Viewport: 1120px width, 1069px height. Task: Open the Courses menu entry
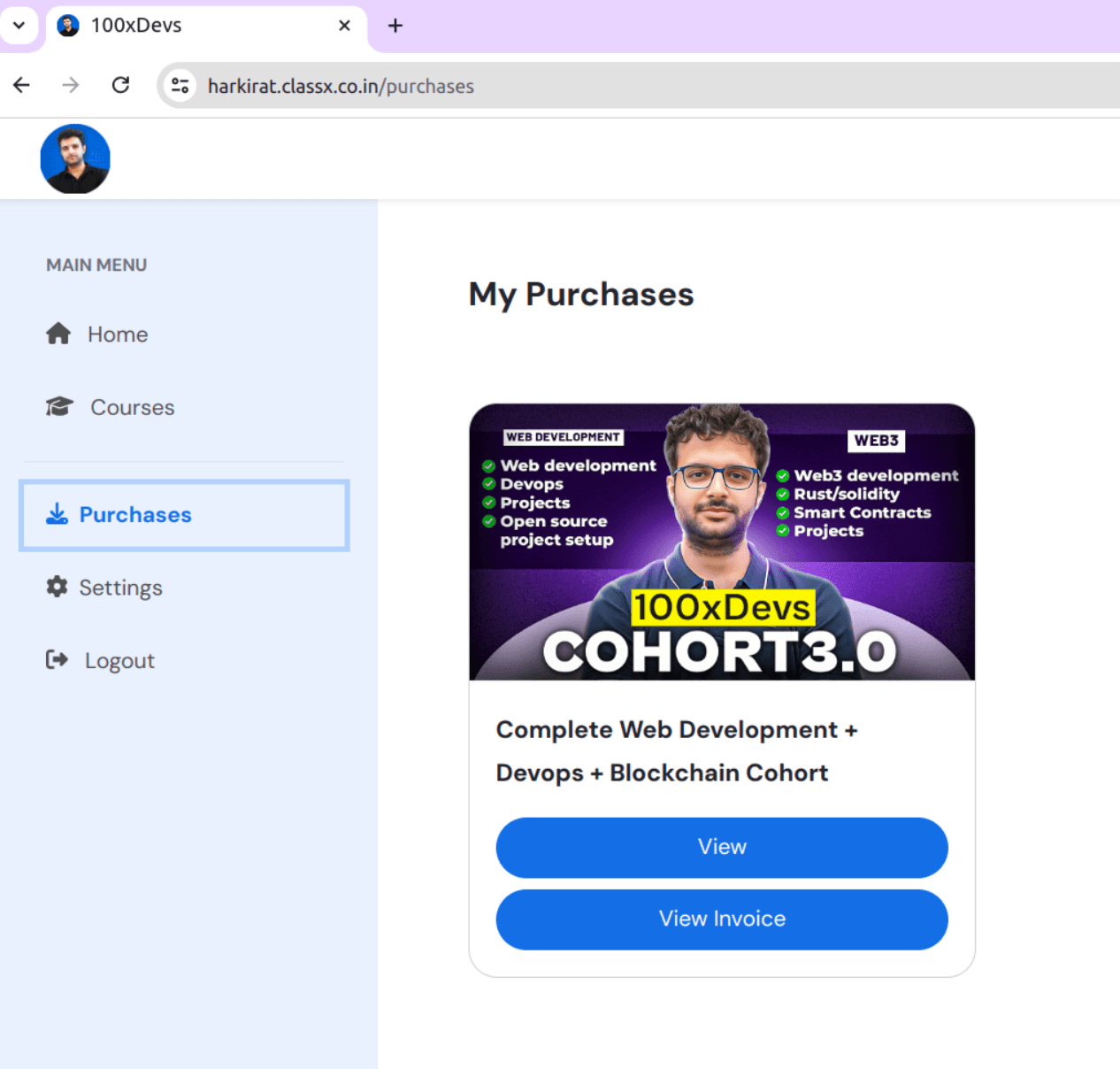click(x=132, y=406)
